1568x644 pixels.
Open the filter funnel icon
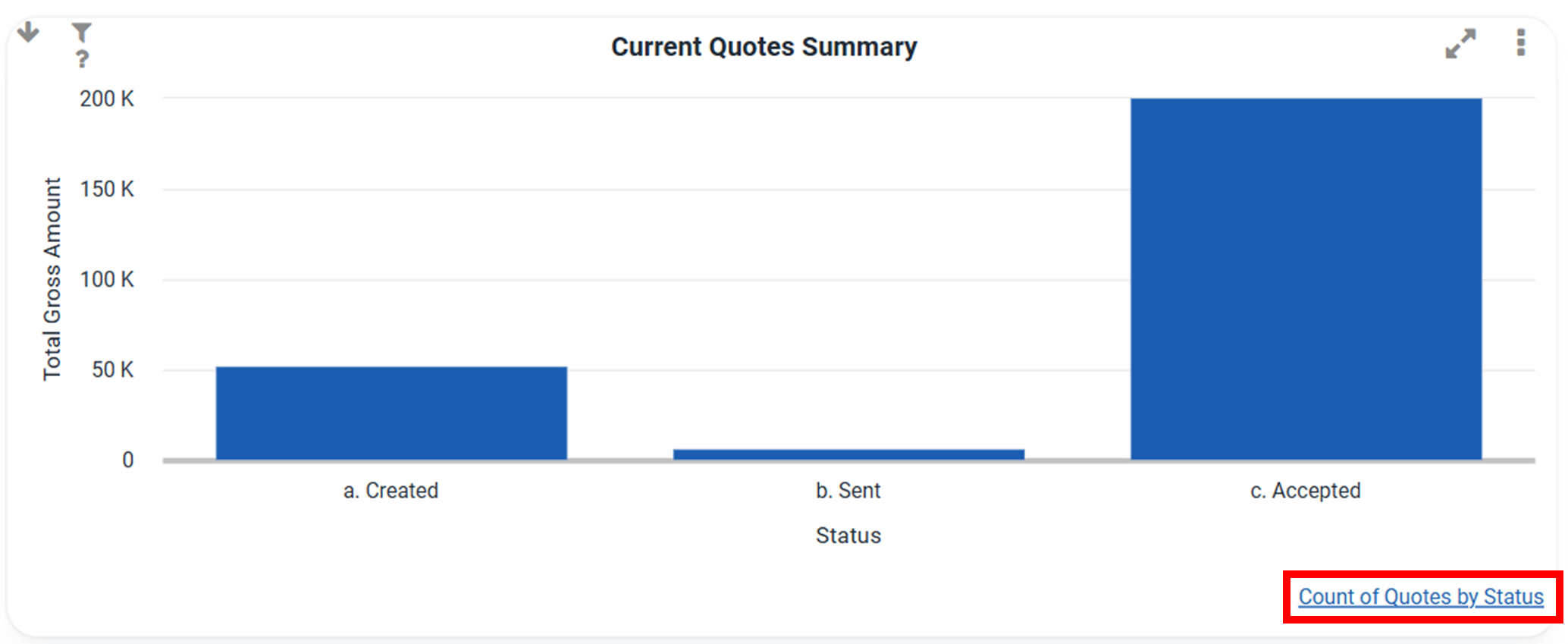click(81, 33)
